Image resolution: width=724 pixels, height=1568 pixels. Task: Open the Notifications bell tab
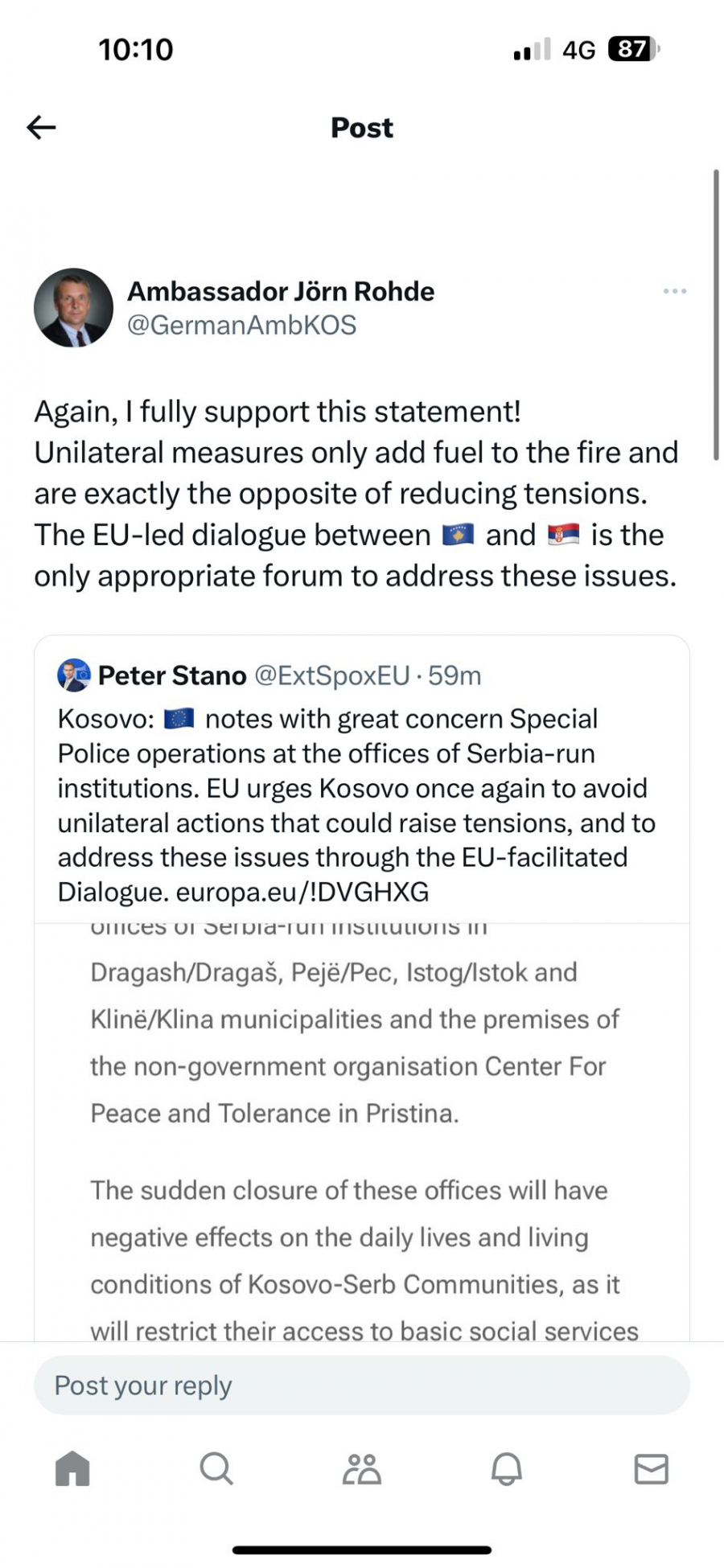pos(507,1469)
